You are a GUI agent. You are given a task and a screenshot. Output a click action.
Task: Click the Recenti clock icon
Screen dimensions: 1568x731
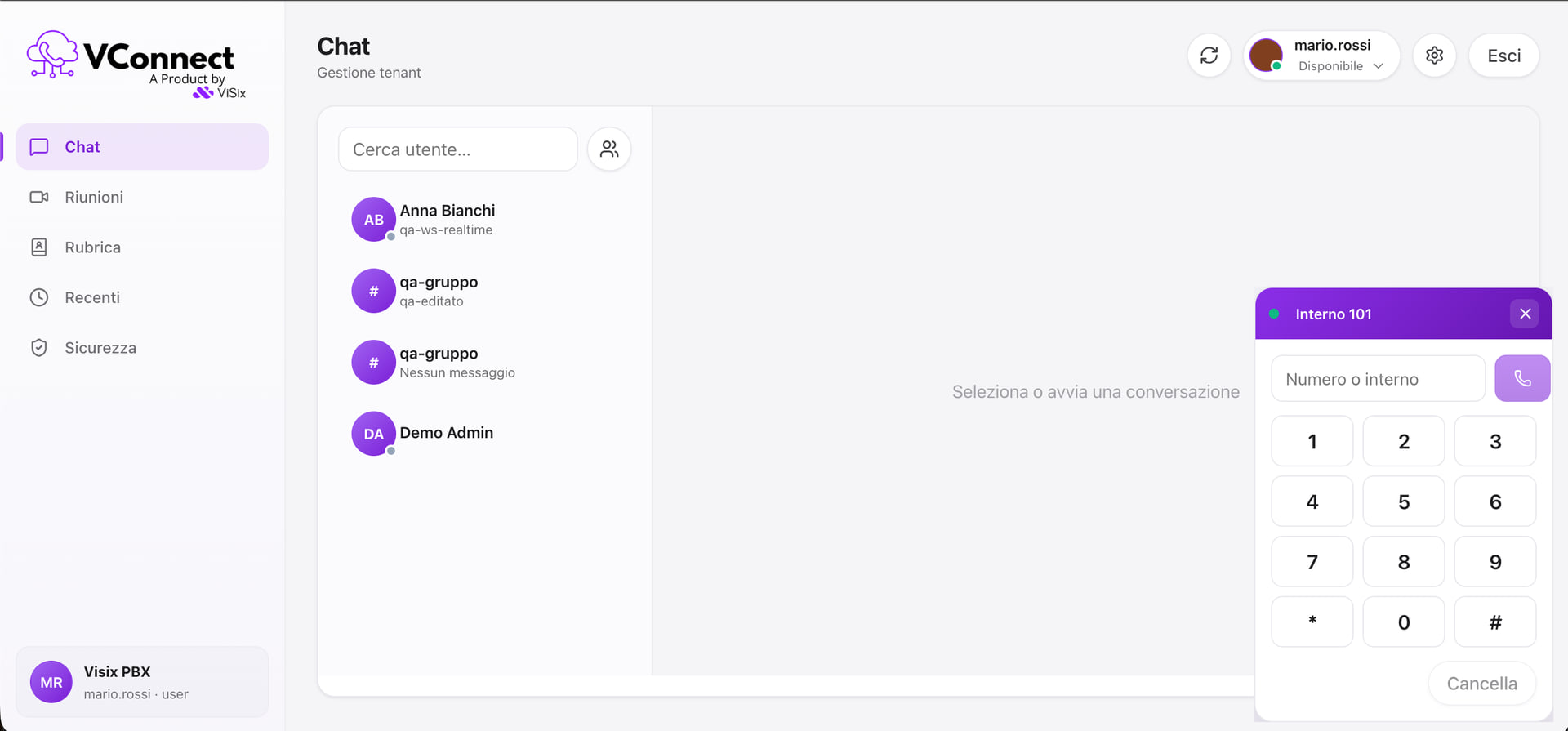[x=39, y=297]
